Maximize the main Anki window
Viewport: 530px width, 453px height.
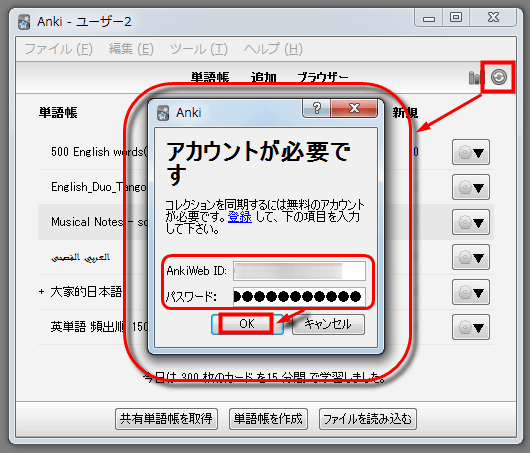(456, 18)
